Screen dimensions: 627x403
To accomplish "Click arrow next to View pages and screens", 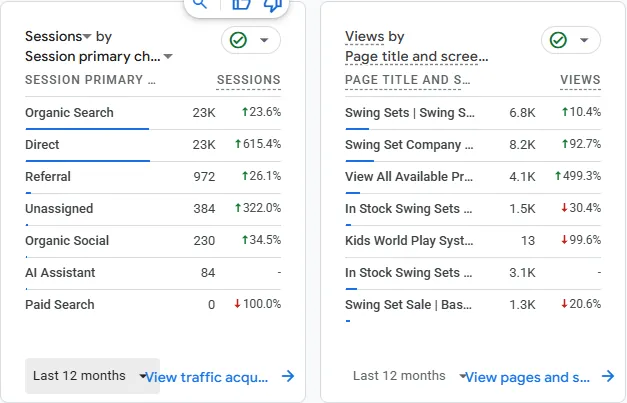I will [608, 376].
